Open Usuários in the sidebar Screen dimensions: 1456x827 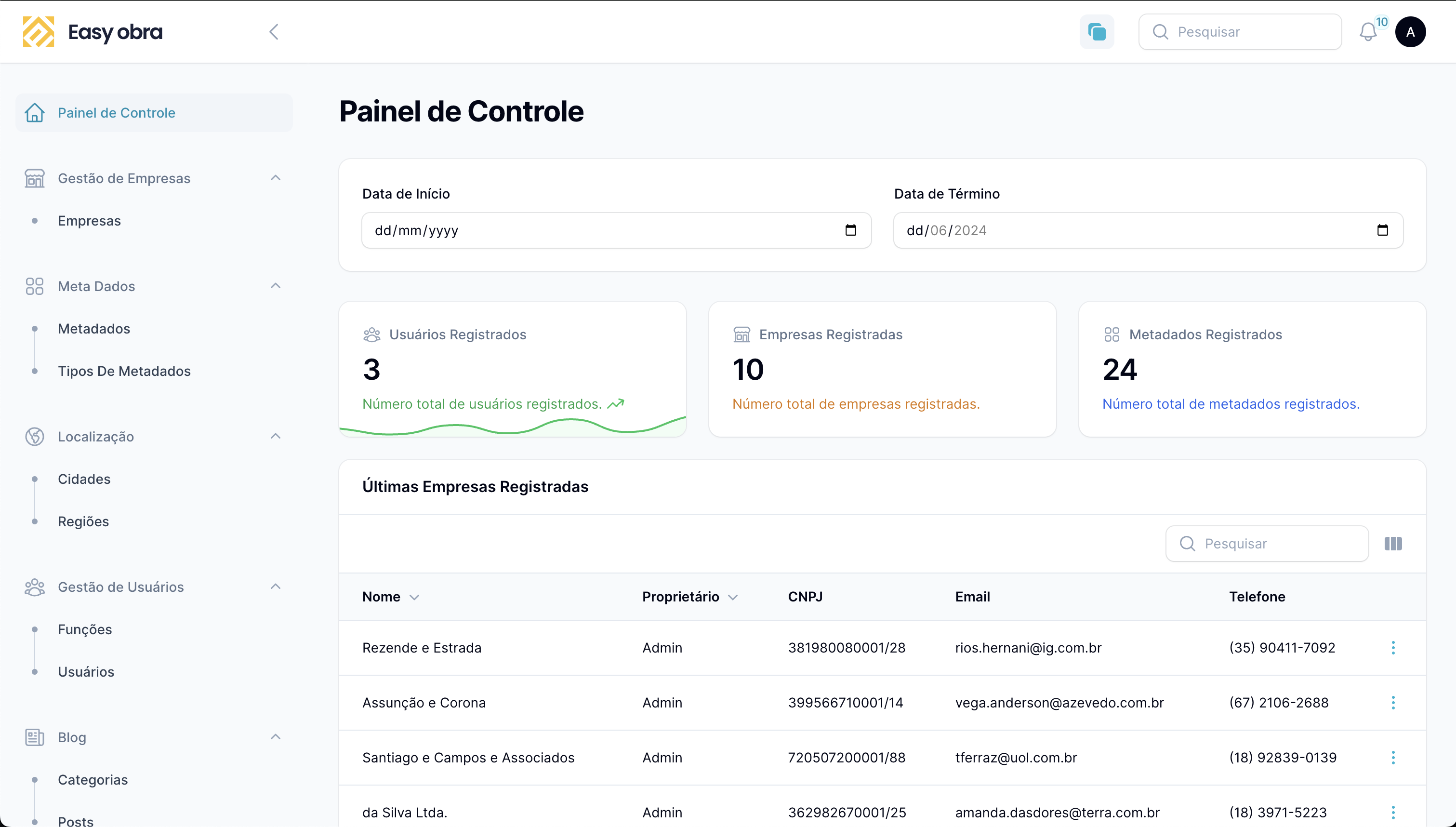coord(86,672)
